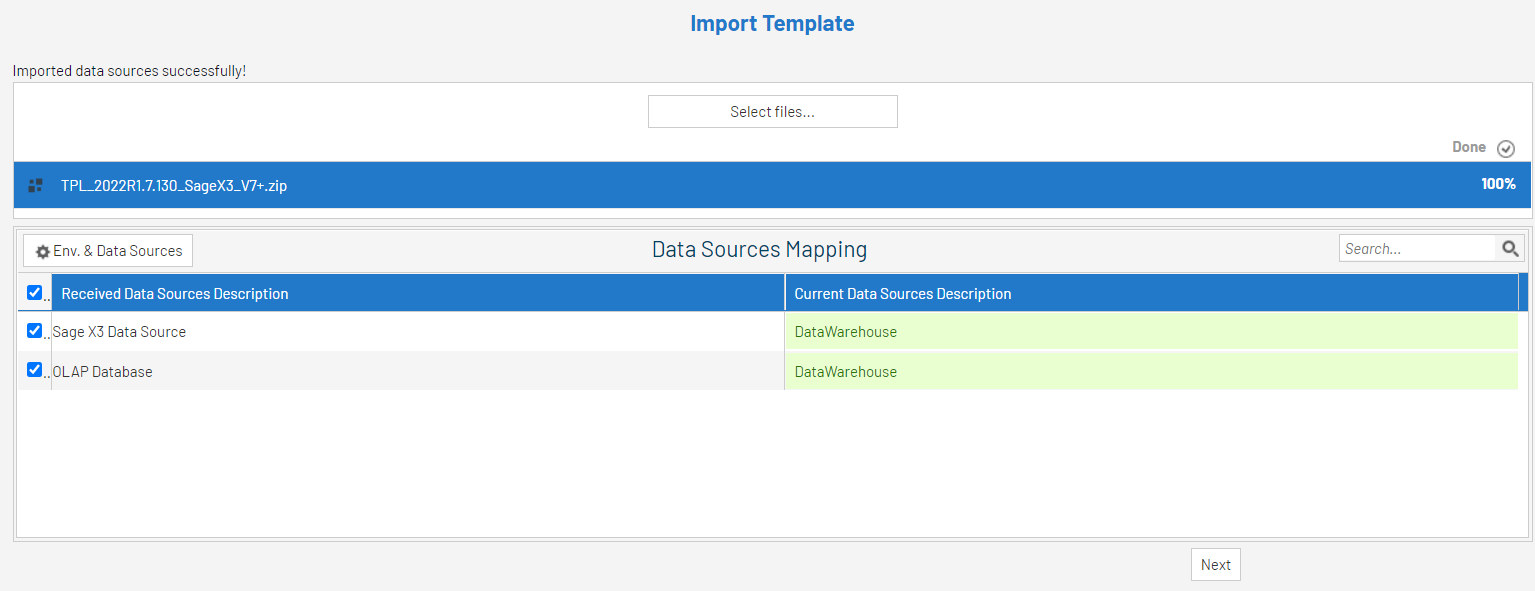Uncheck the OLAP Database row checkbox

pos(35,370)
